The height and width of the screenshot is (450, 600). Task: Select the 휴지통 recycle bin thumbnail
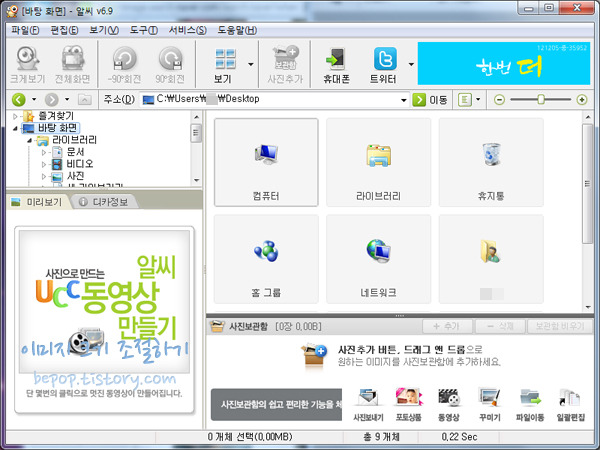point(491,162)
